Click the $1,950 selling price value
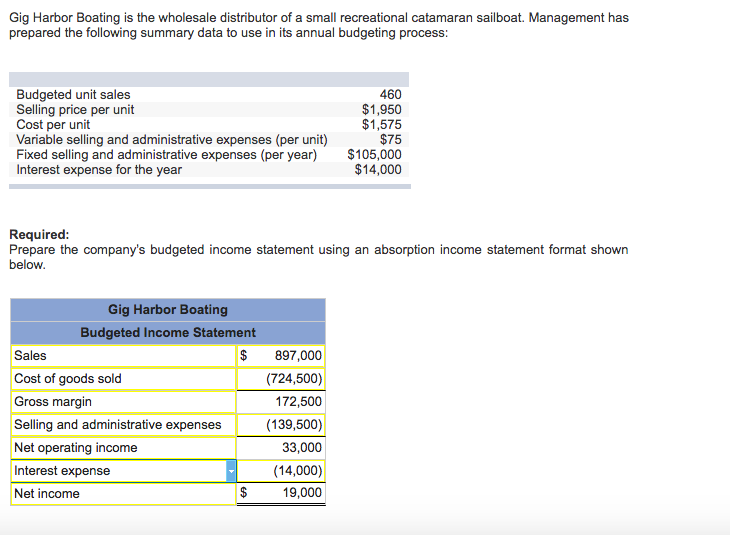The width and height of the screenshot is (730, 535). (x=382, y=109)
